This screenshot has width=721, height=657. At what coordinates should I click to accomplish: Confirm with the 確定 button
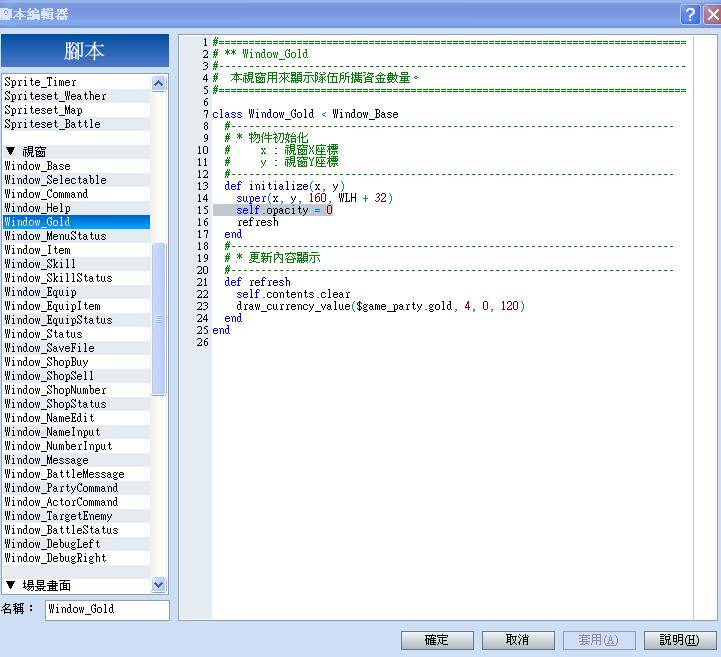click(437, 640)
